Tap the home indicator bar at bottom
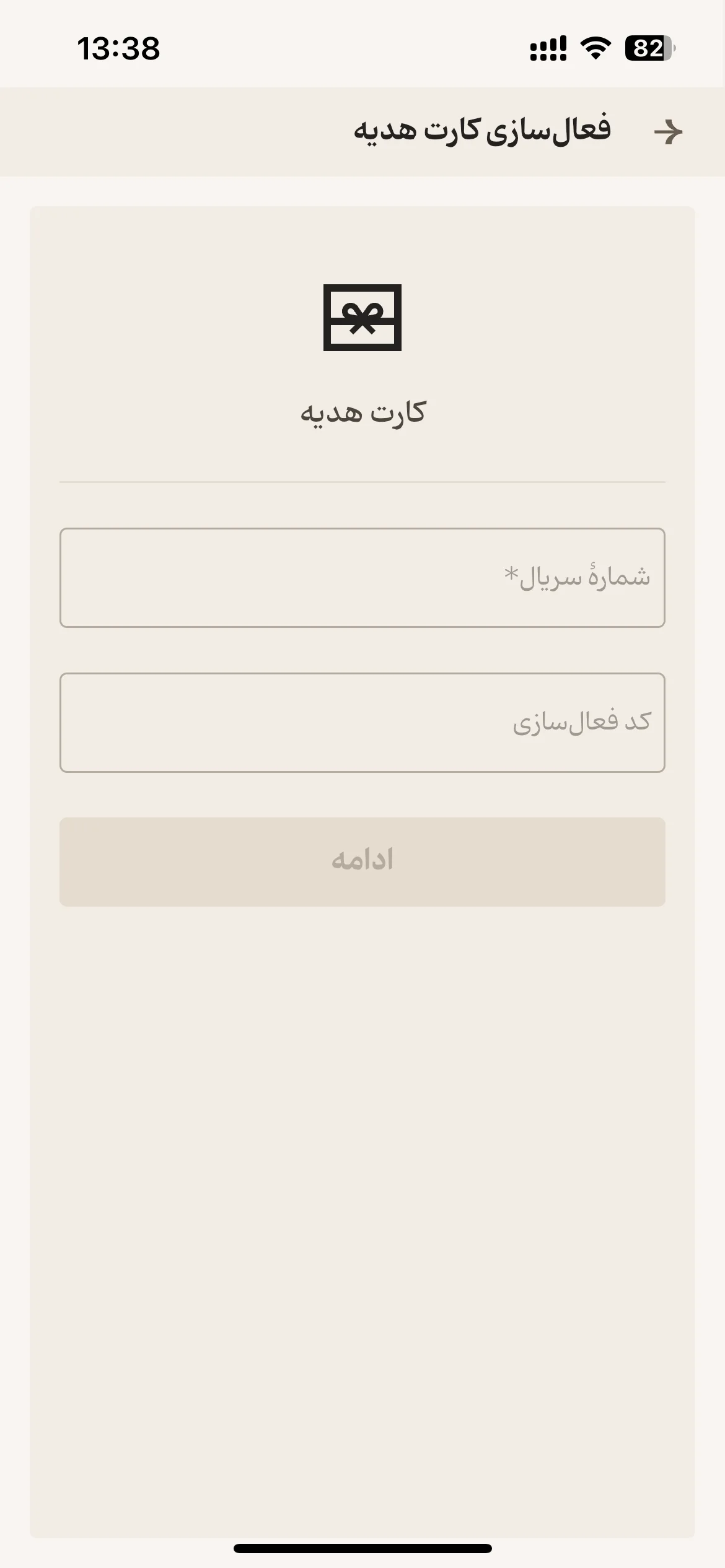 362,1548
